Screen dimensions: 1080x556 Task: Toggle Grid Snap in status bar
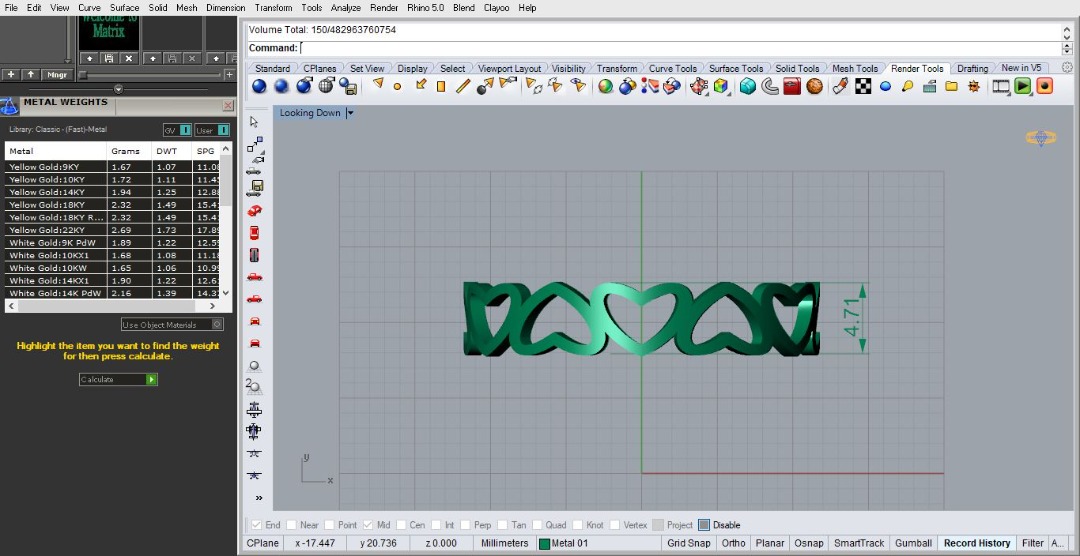click(689, 543)
